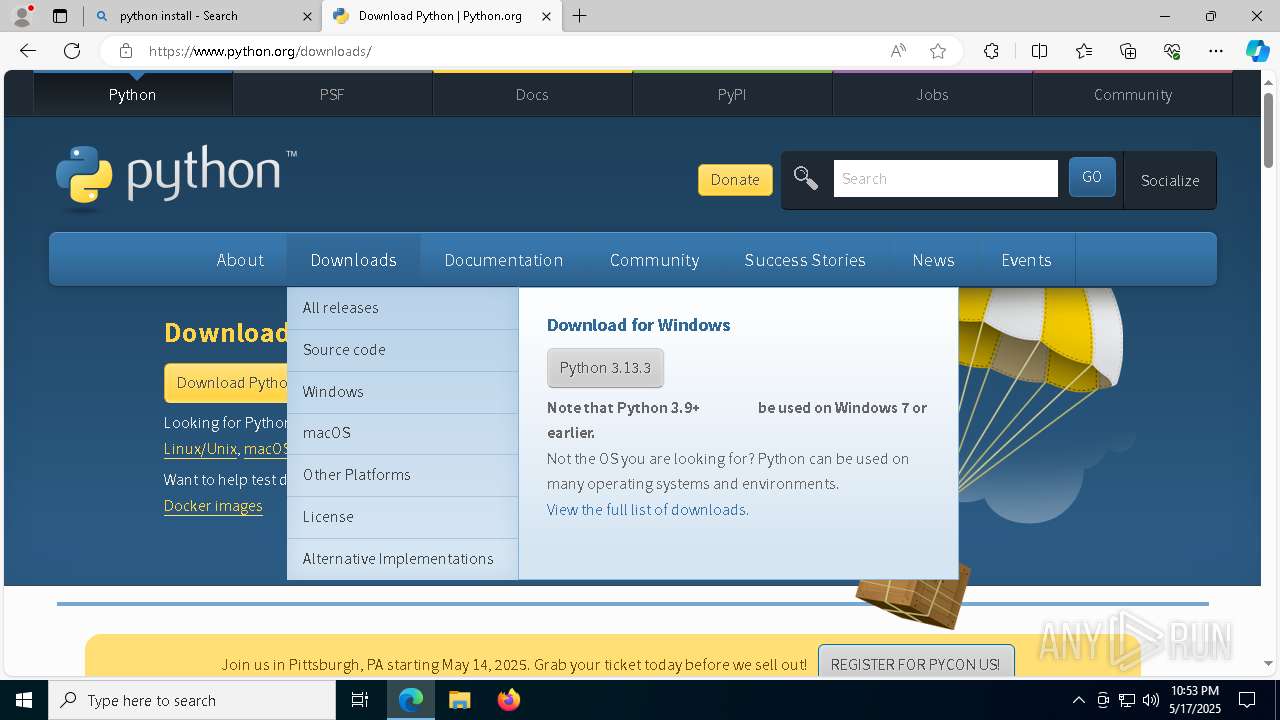Click the browser back arrow
The image size is (1280, 720).
tap(28, 51)
